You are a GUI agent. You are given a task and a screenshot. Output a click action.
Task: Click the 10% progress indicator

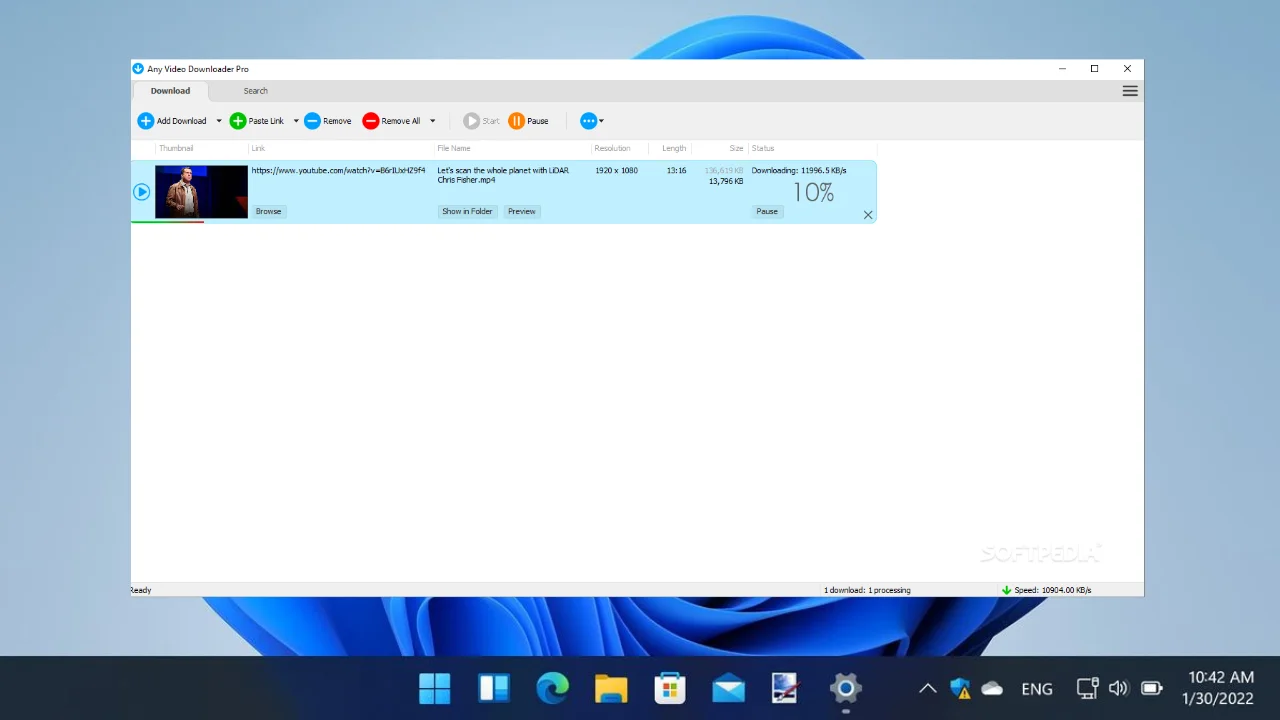(x=813, y=192)
